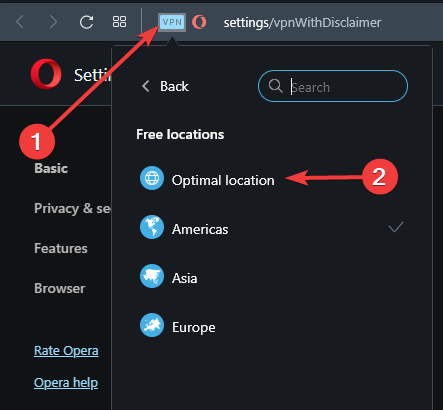443x410 pixels.
Task: Open the Rate Opera link
Action: click(x=66, y=351)
